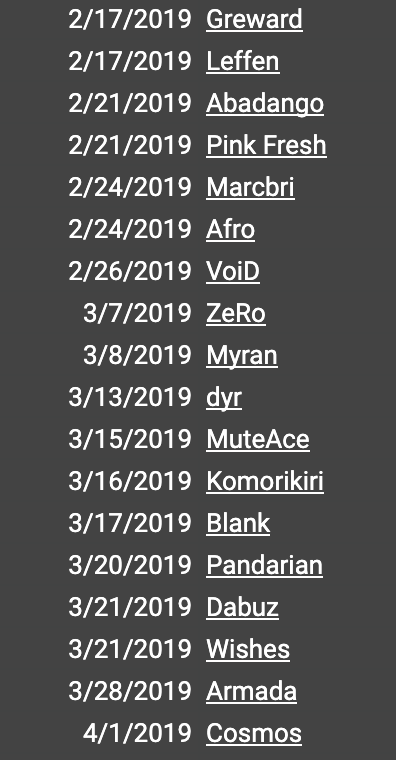Image resolution: width=396 pixels, height=760 pixels.
Task: Click the dyr link
Action: click(x=224, y=397)
